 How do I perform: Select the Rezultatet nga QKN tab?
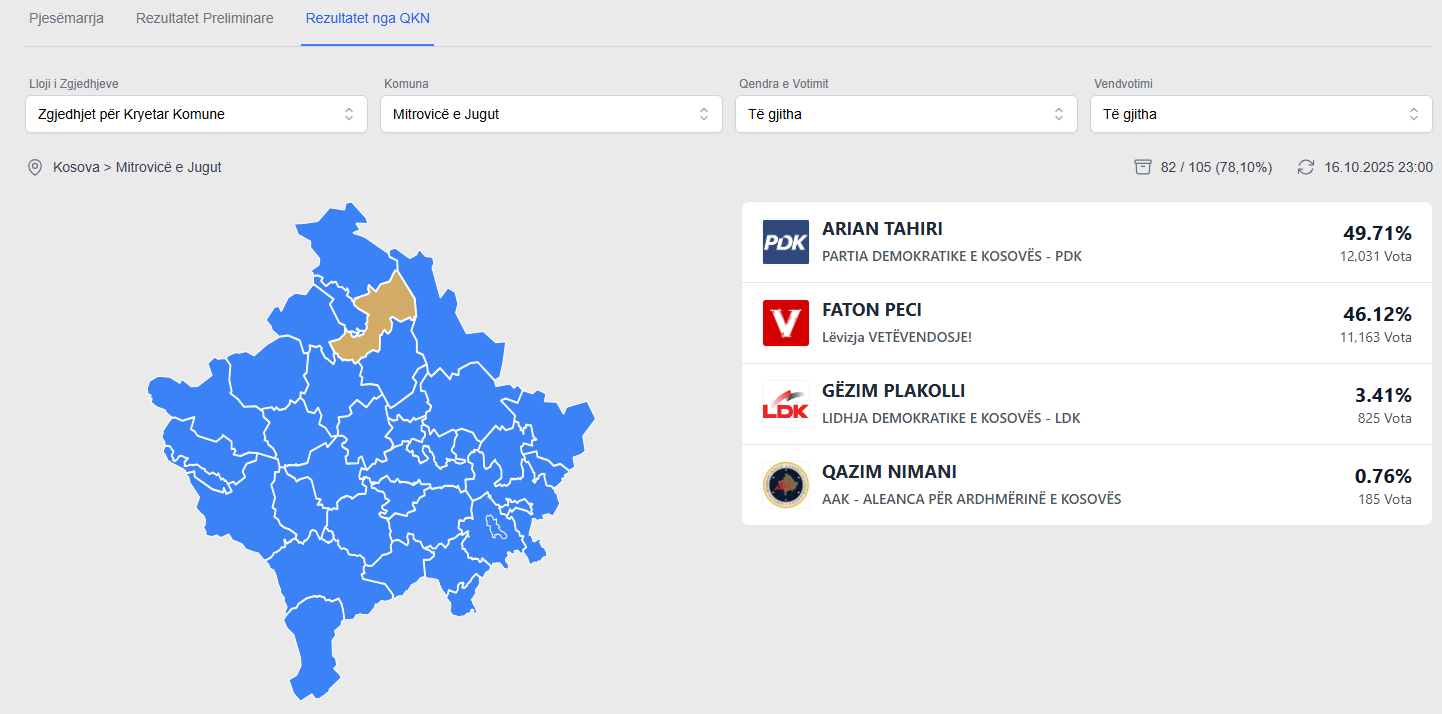point(368,18)
